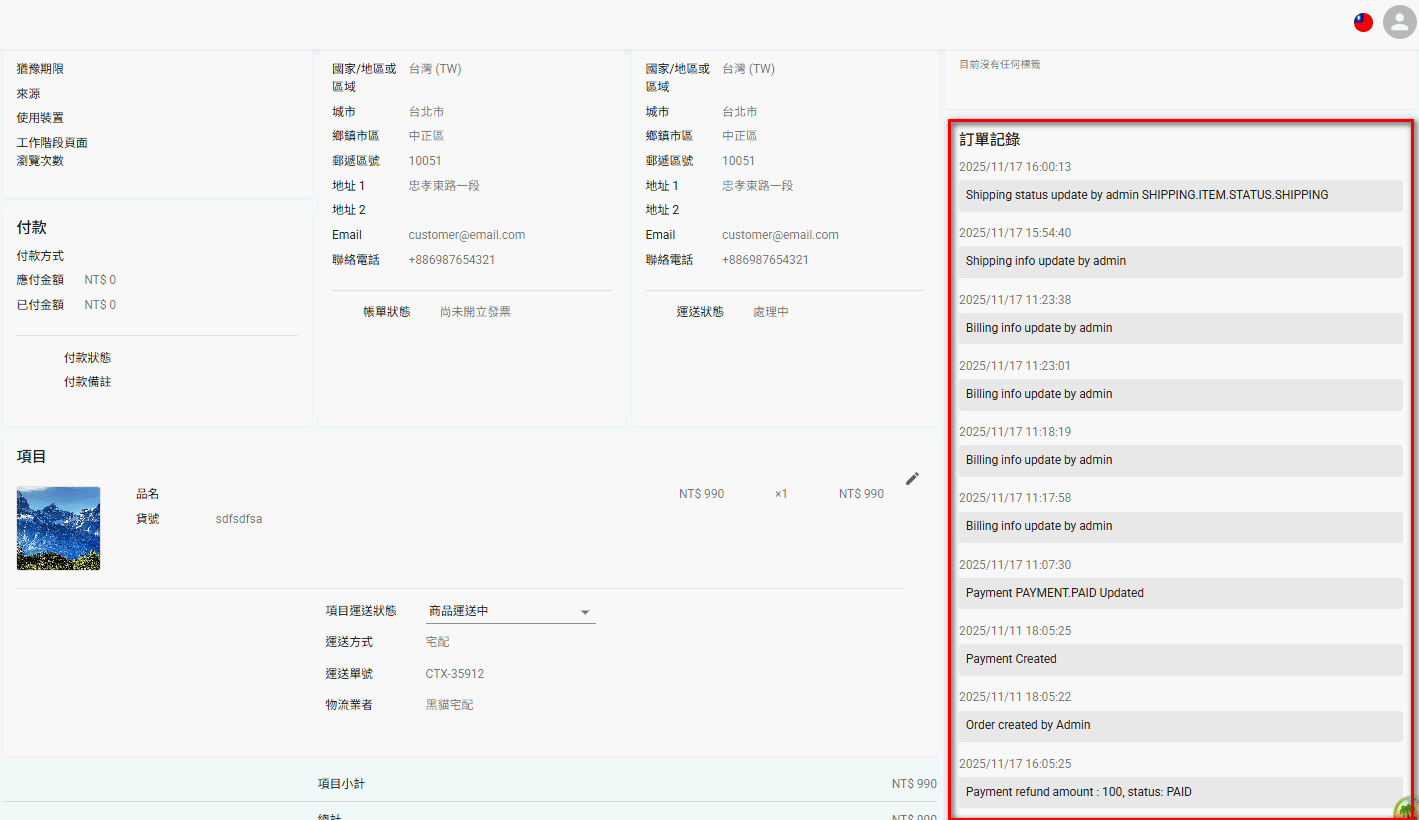
Task: Click the 付款狀態 label
Action: [x=87, y=358]
